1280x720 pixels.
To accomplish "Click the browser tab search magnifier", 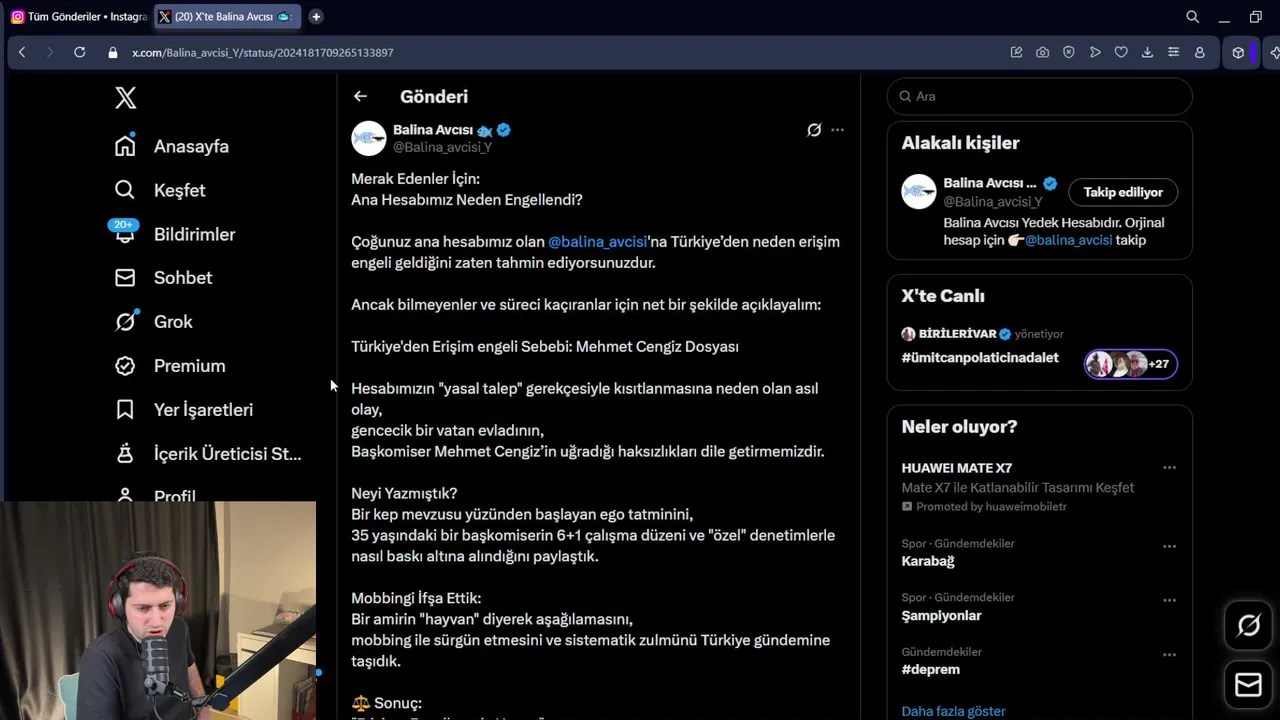I will pos(1192,17).
